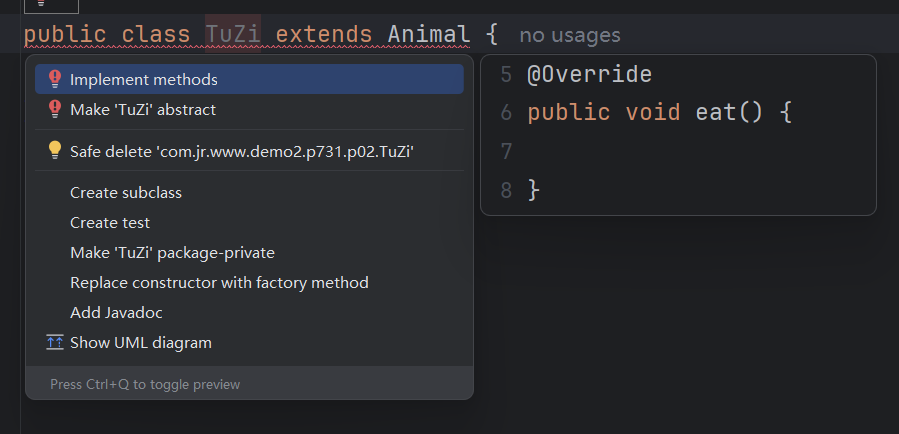Click the 'class' keyword in the declaration

tap(156, 34)
